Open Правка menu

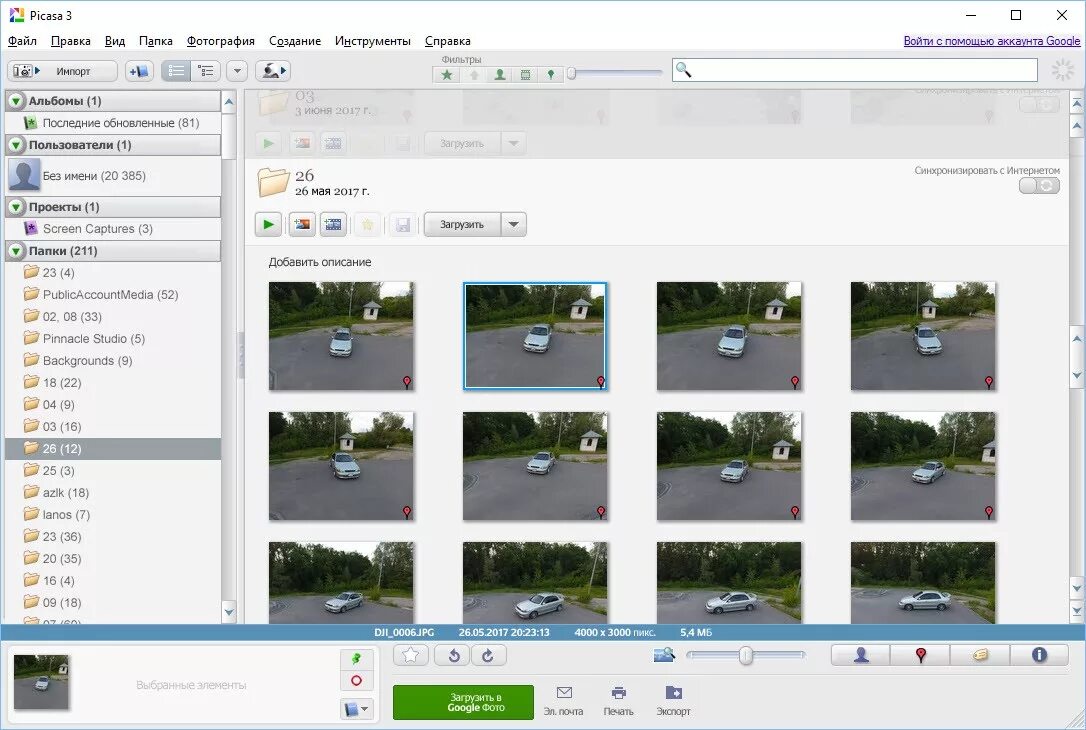(x=71, y=41)
